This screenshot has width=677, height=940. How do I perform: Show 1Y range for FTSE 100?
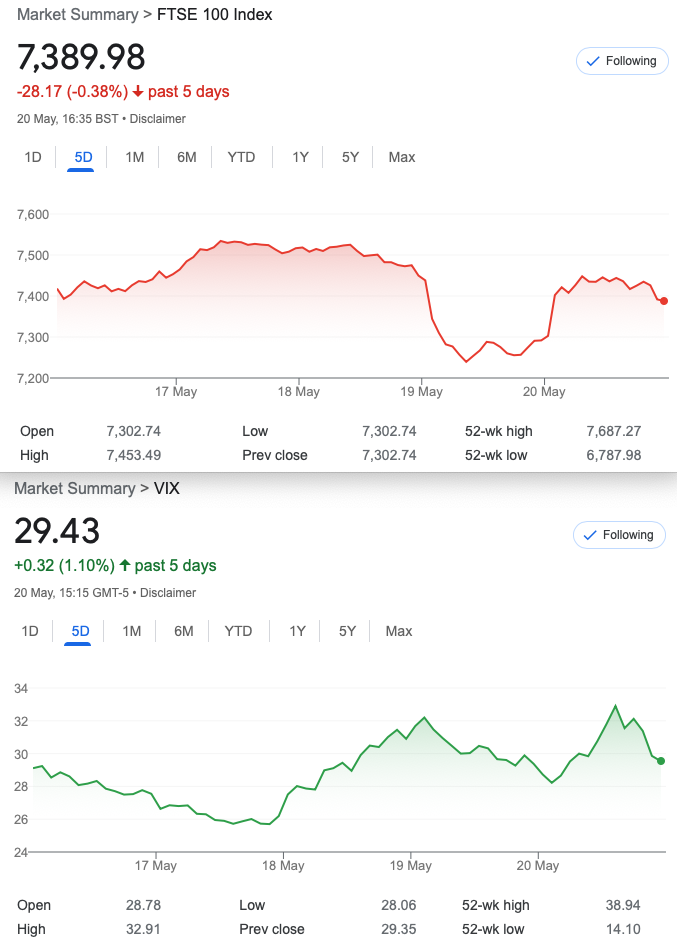(300, 158)
